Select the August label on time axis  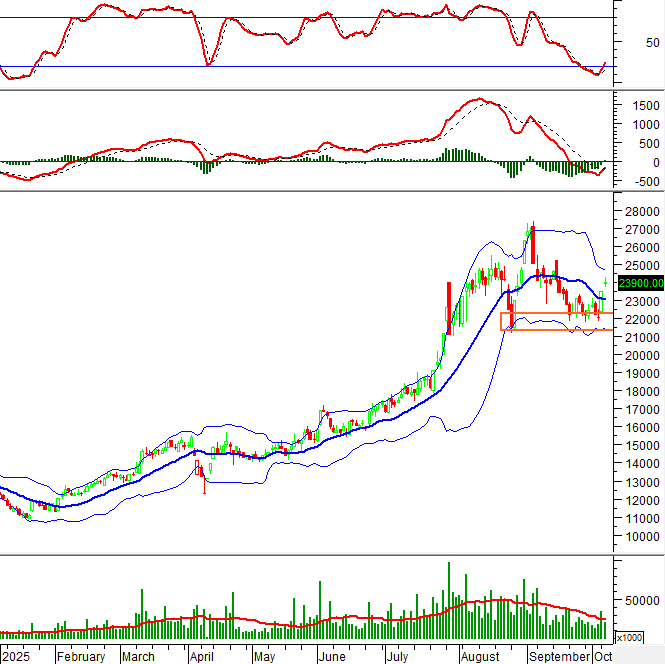click(x=480, y=657)
